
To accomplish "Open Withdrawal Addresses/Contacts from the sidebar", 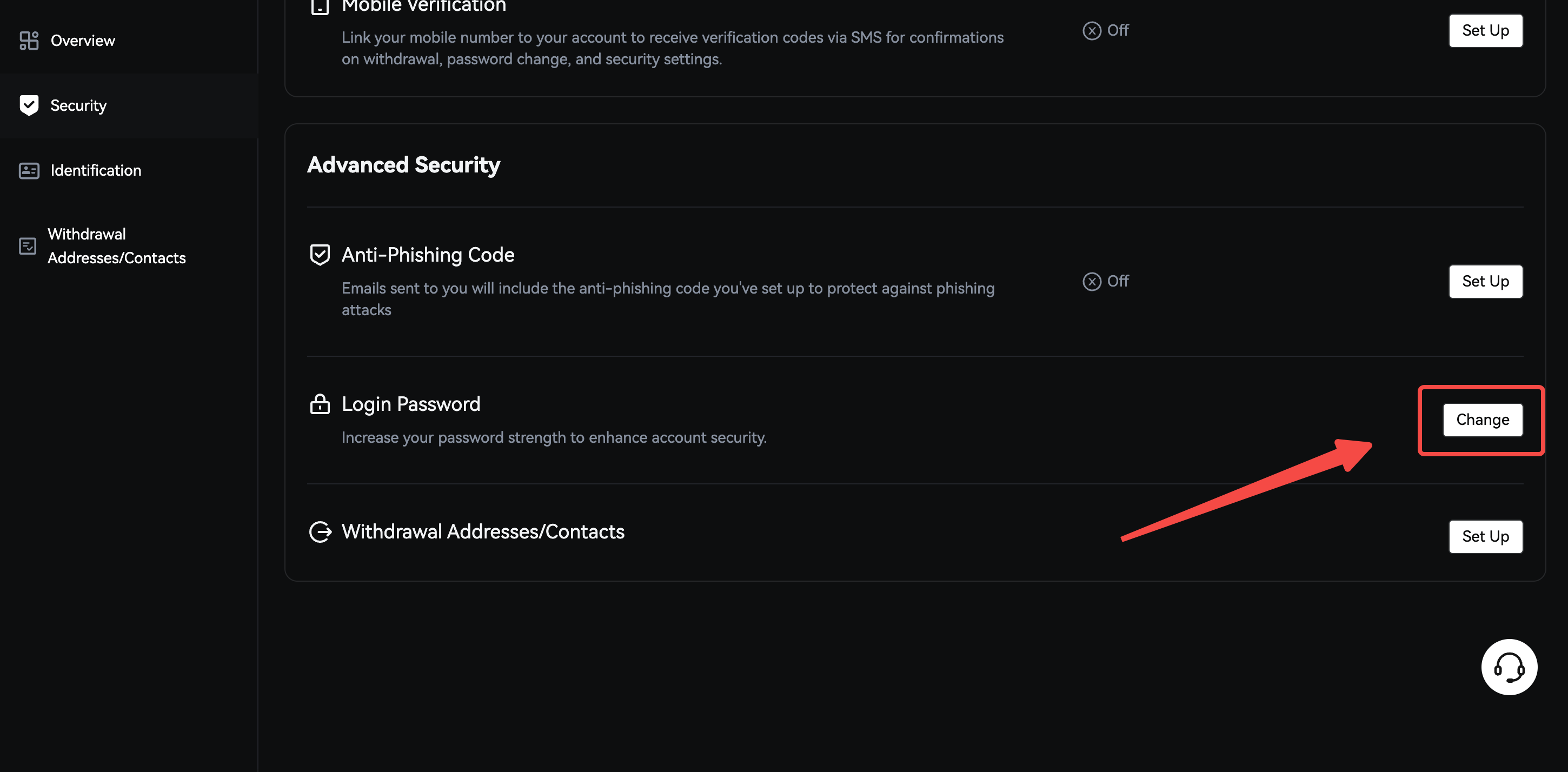I will click(x=116, y=246).
